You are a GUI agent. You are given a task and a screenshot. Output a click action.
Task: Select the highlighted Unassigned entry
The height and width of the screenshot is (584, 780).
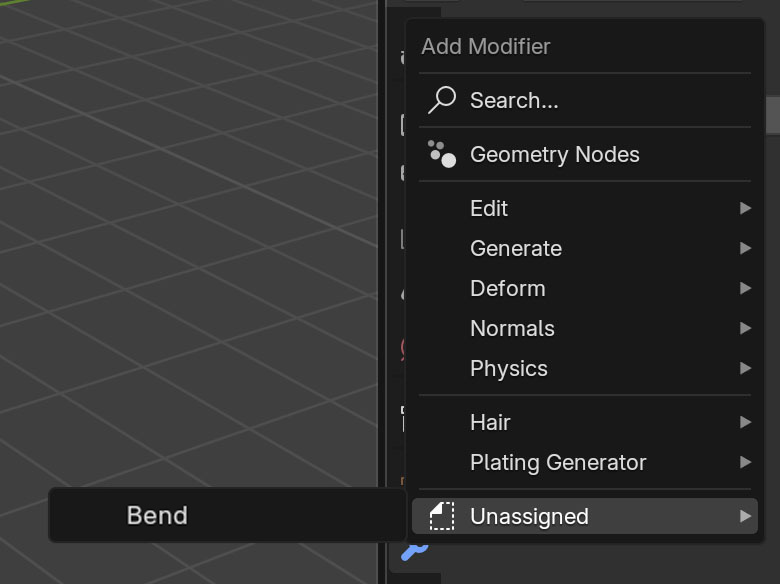point(585,516)
